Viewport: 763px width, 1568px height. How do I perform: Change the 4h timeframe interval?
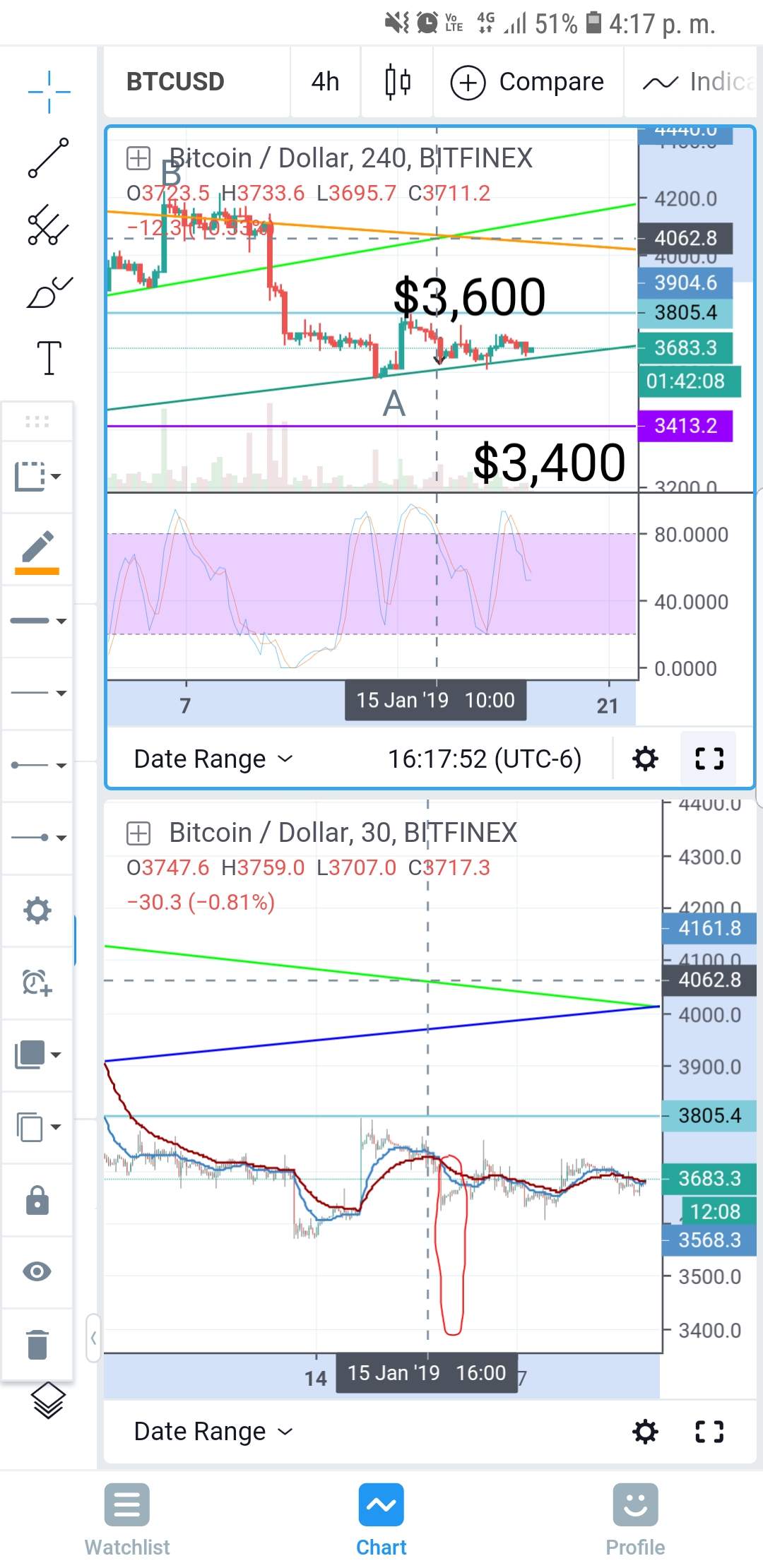tap(325, 82)
